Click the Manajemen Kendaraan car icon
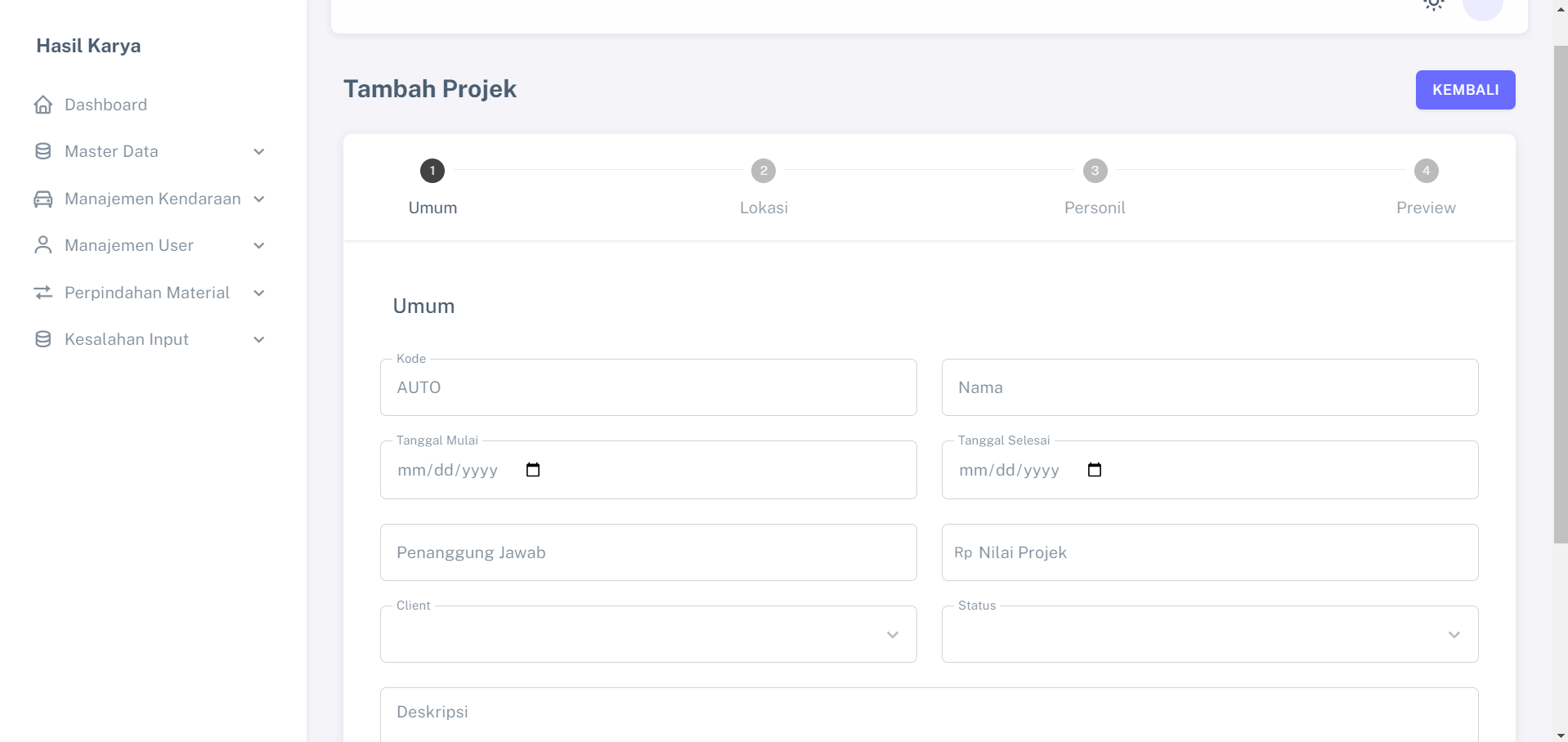This screenshot has height=742, width=1568. click(43, 199)
